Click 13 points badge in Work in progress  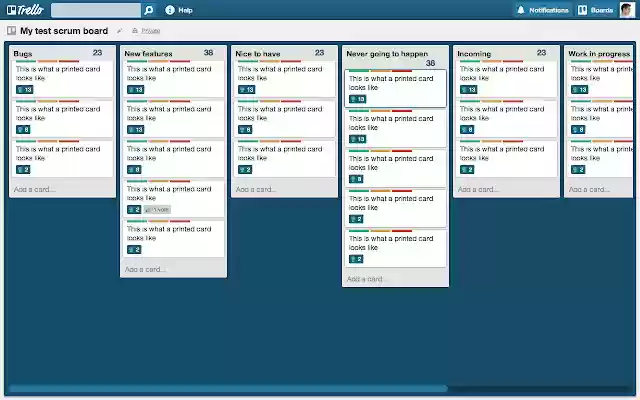click(x=580, y=90)
